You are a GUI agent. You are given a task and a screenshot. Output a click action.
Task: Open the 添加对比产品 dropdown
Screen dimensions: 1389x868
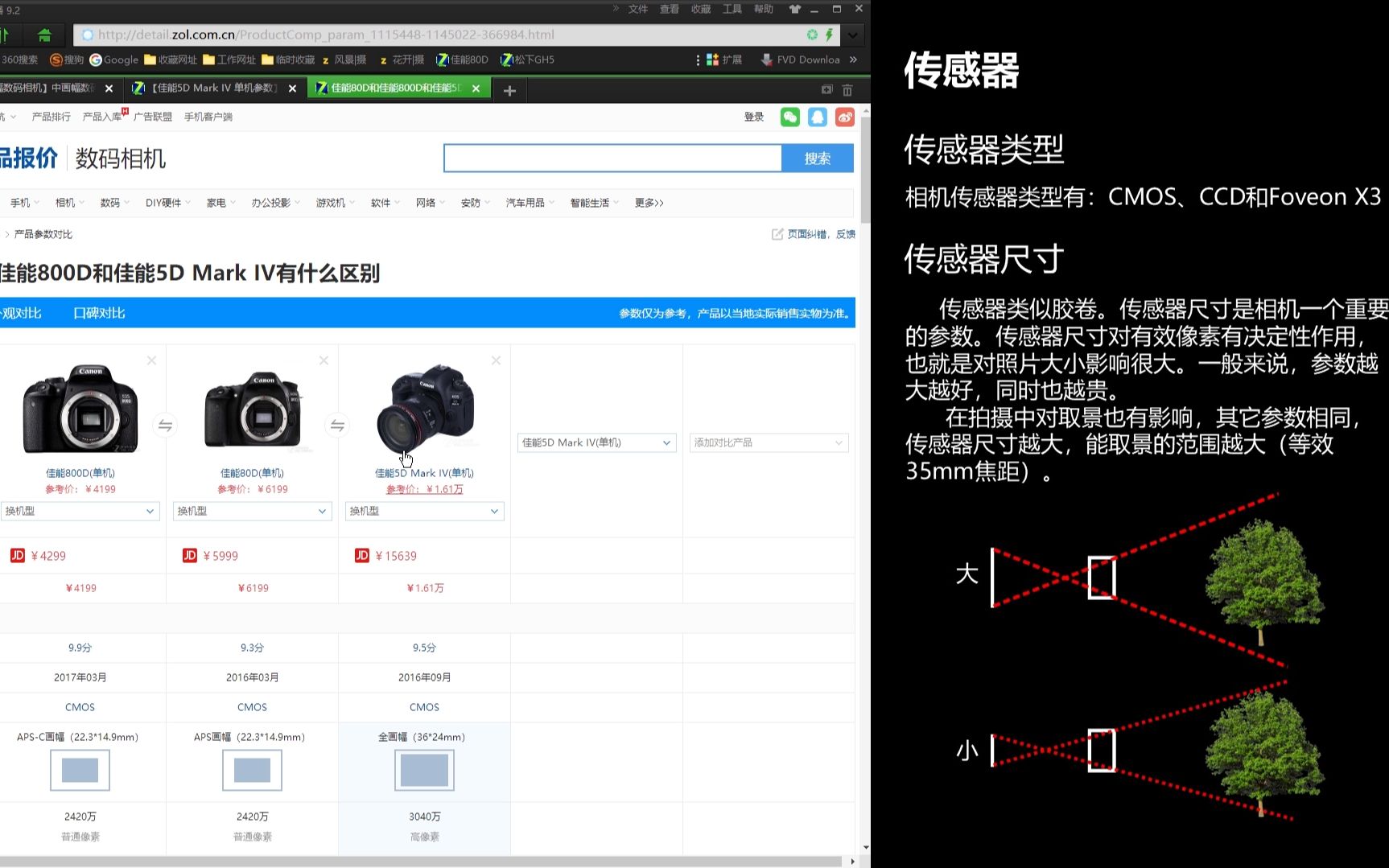click(x=769, y=442)
